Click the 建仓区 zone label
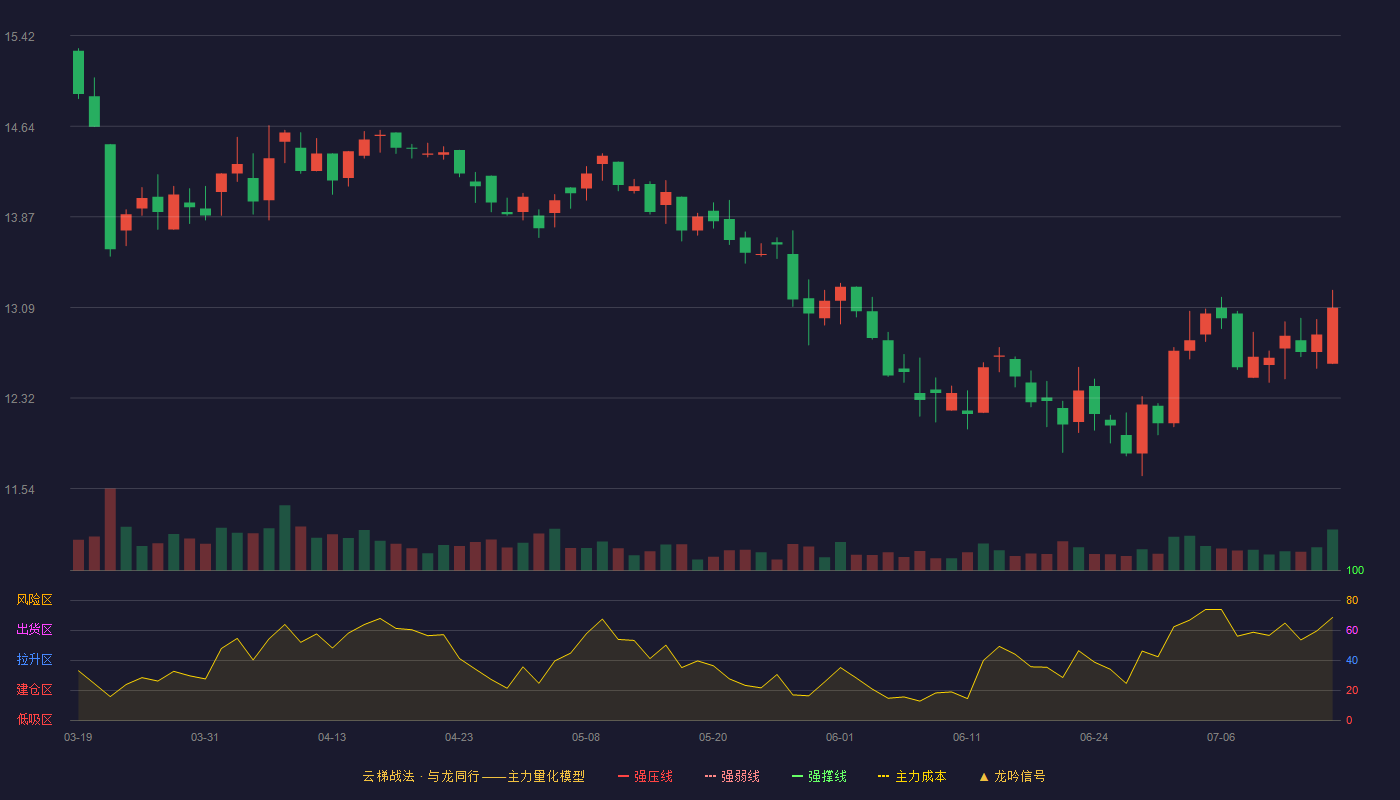Viewport: 1400px width, 800px height. [34, 690]
